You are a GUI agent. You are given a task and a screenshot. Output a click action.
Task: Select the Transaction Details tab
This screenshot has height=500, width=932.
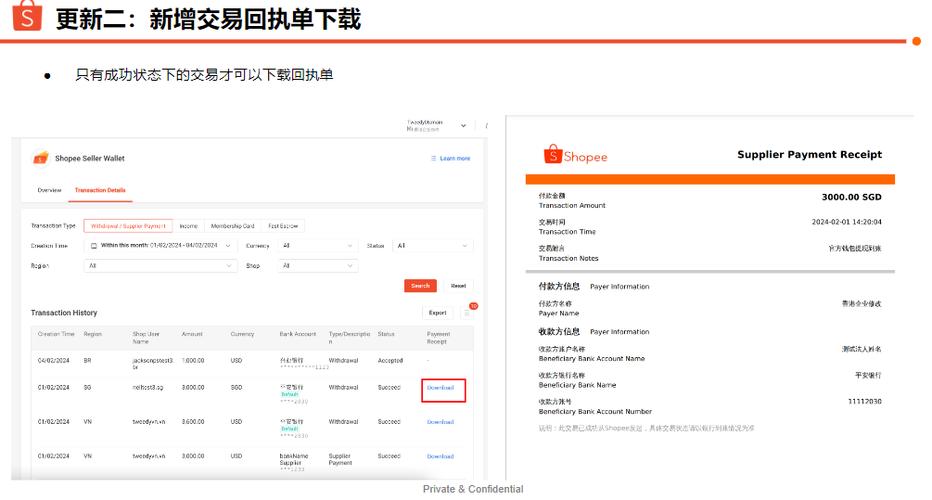[100, 190]
